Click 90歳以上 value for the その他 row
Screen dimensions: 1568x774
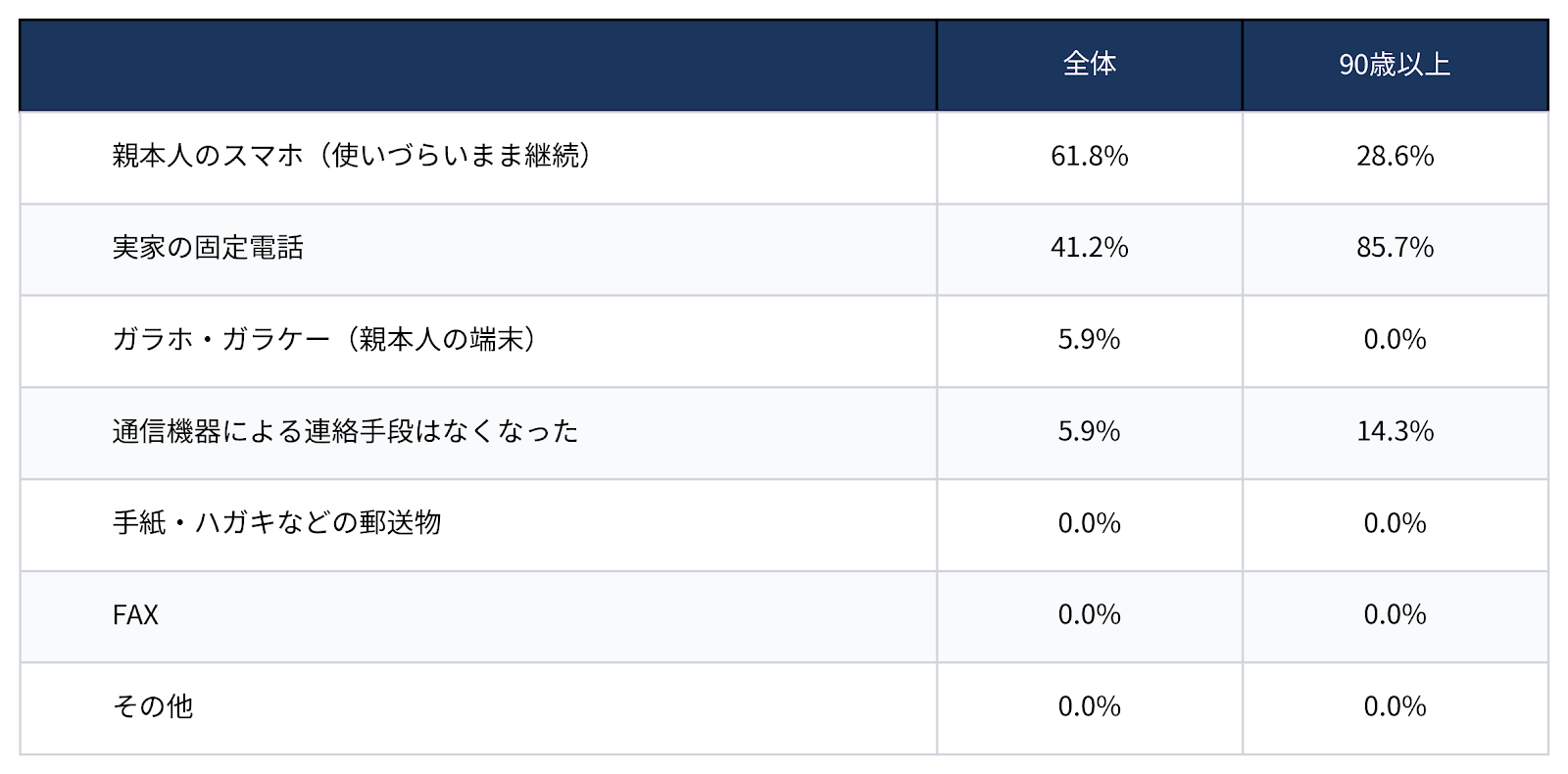point(1395,706)
